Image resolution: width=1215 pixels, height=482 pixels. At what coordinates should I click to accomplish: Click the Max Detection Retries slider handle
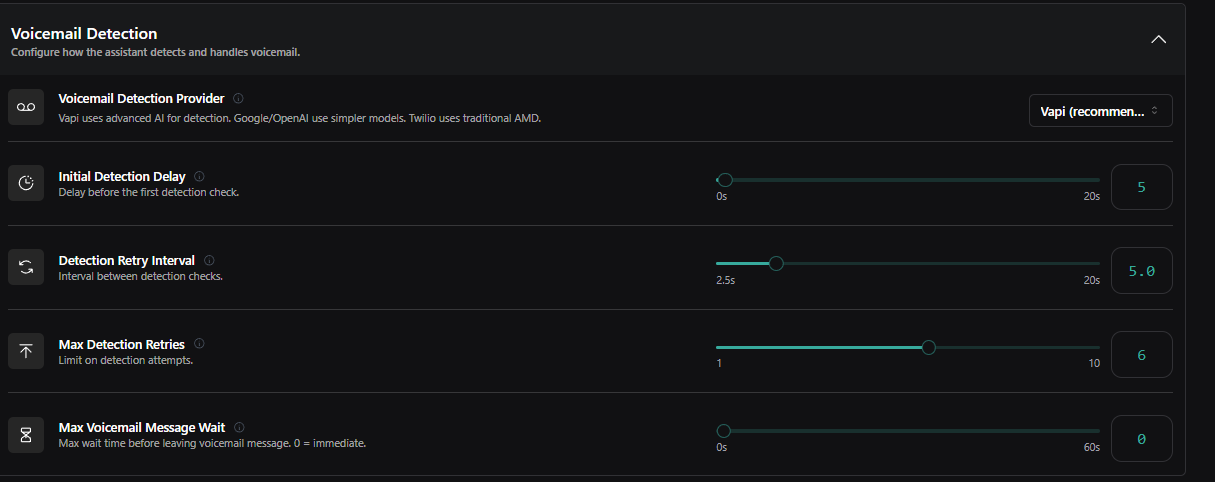click(928, 347)
